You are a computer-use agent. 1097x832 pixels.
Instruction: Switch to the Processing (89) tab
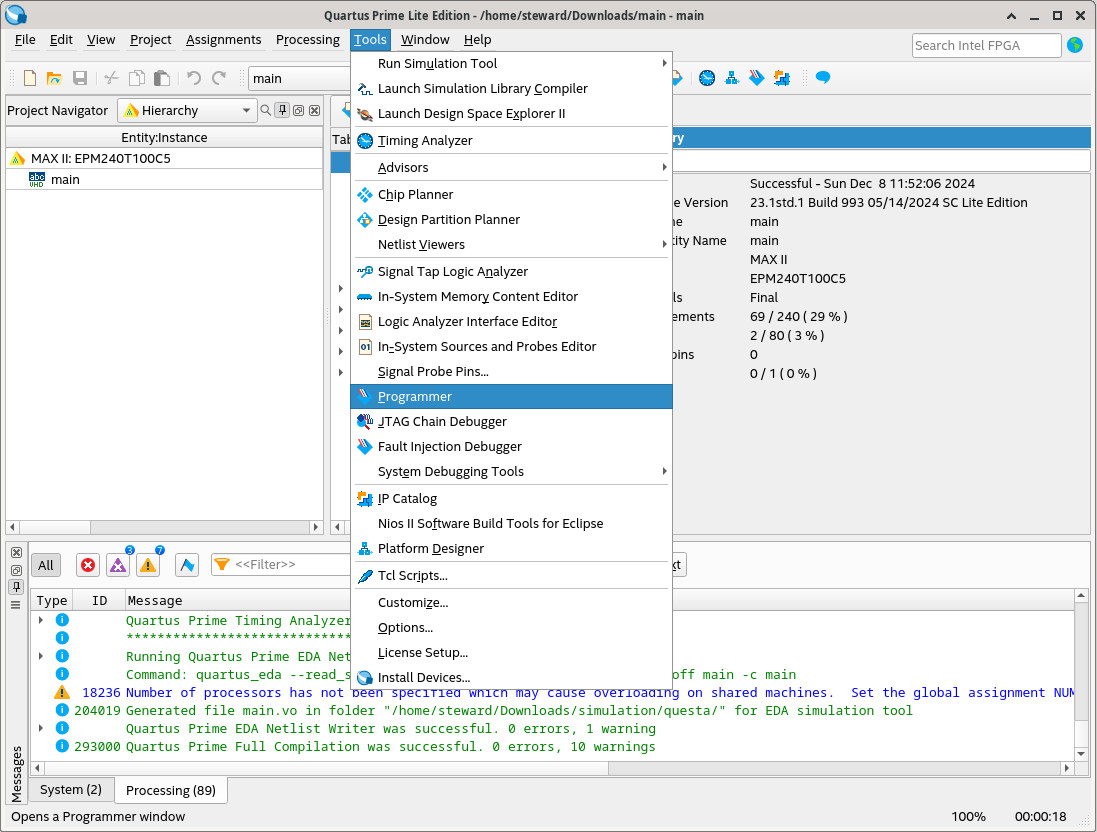pyautogui.click(x=171, y=790)
